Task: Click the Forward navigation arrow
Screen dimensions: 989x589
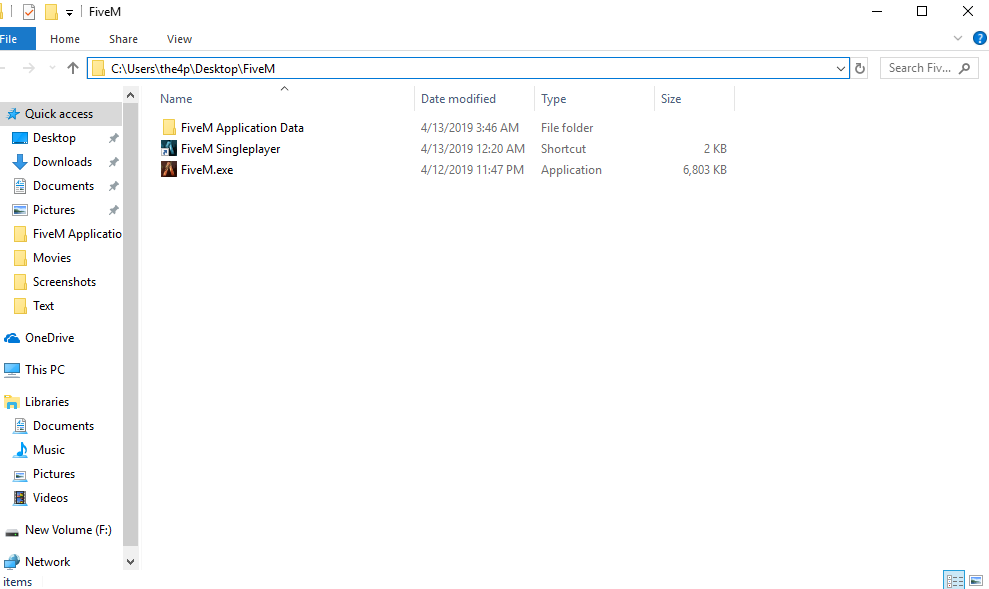Action: tap(28, 68)
